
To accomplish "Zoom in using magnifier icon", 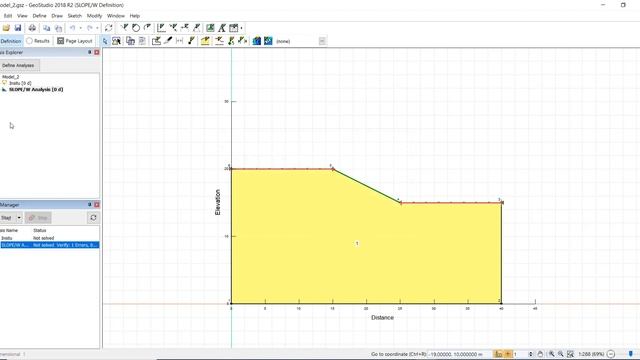I will [x=552, y=354].
